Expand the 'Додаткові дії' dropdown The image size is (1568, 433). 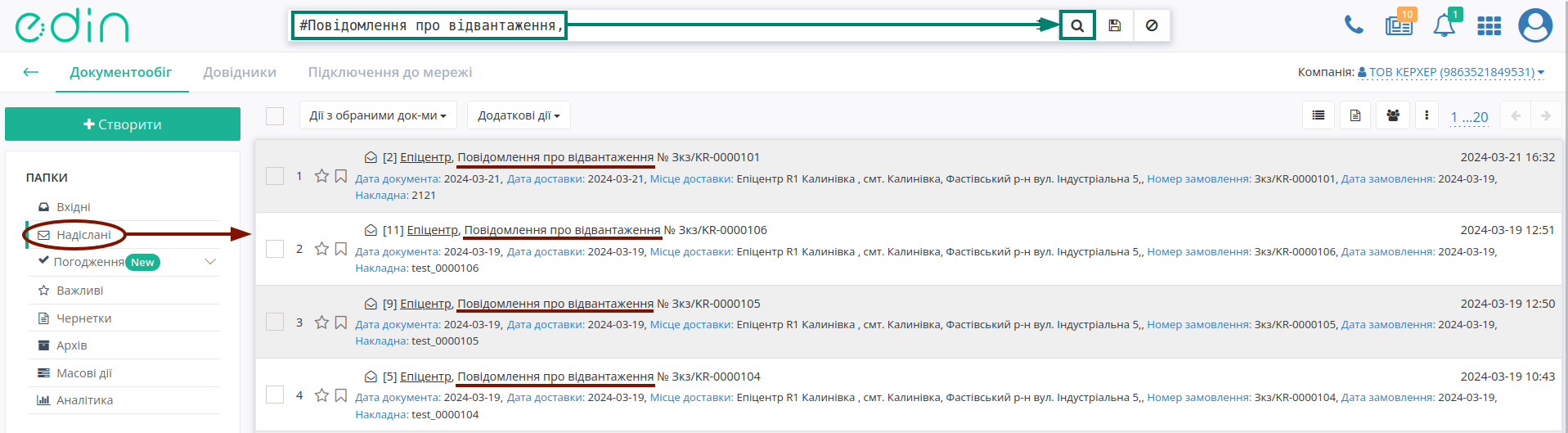[519, 115]
